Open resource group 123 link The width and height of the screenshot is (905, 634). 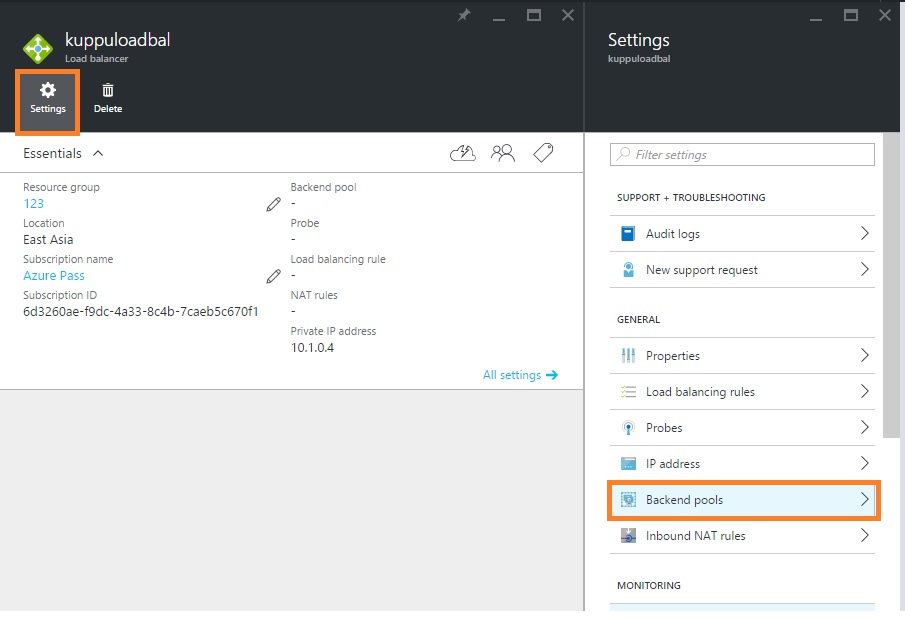[x=34, y=204]
